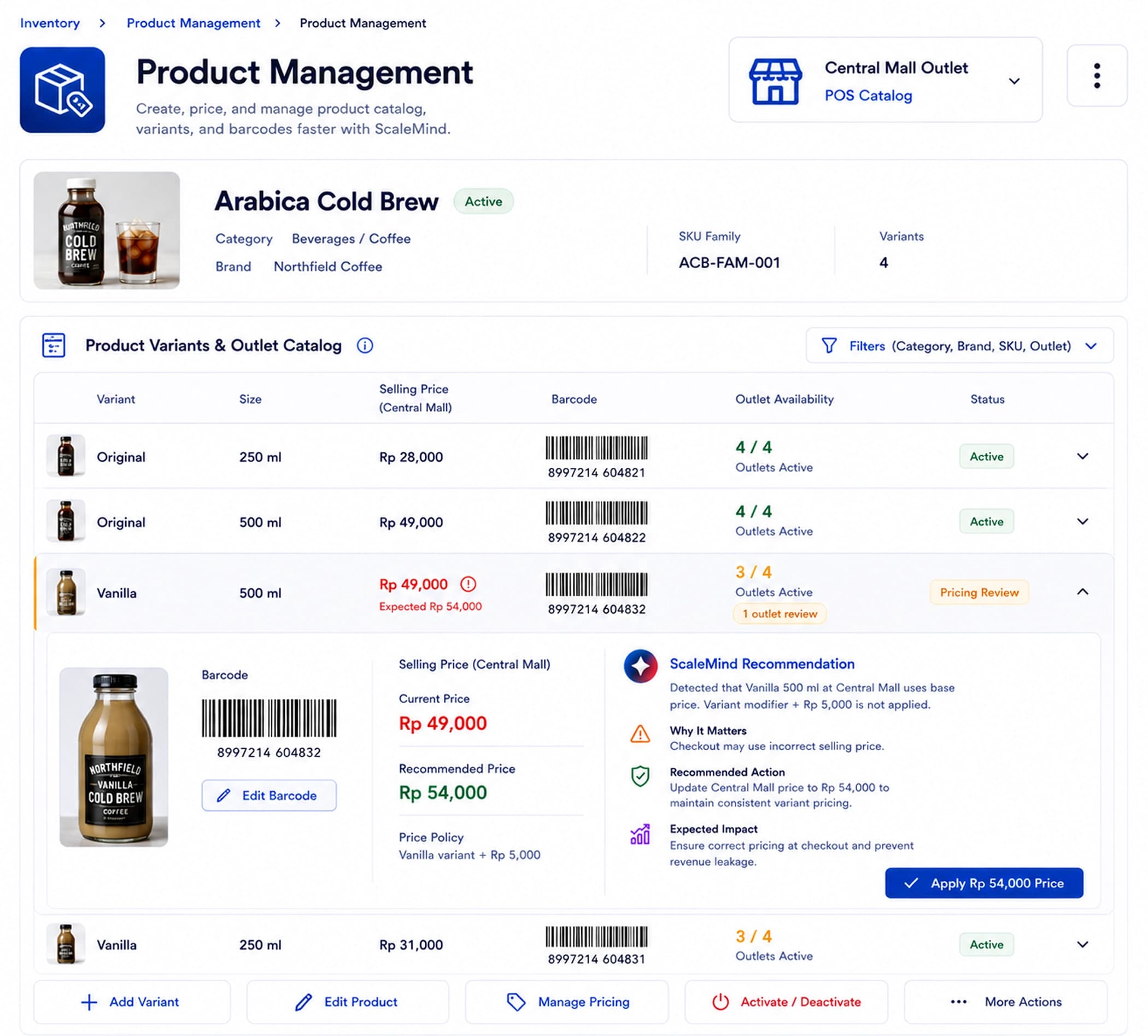
Task: Expand the Vanilla 250 ml variant row
Action: pyautogui.click(x=1082, y=944)
